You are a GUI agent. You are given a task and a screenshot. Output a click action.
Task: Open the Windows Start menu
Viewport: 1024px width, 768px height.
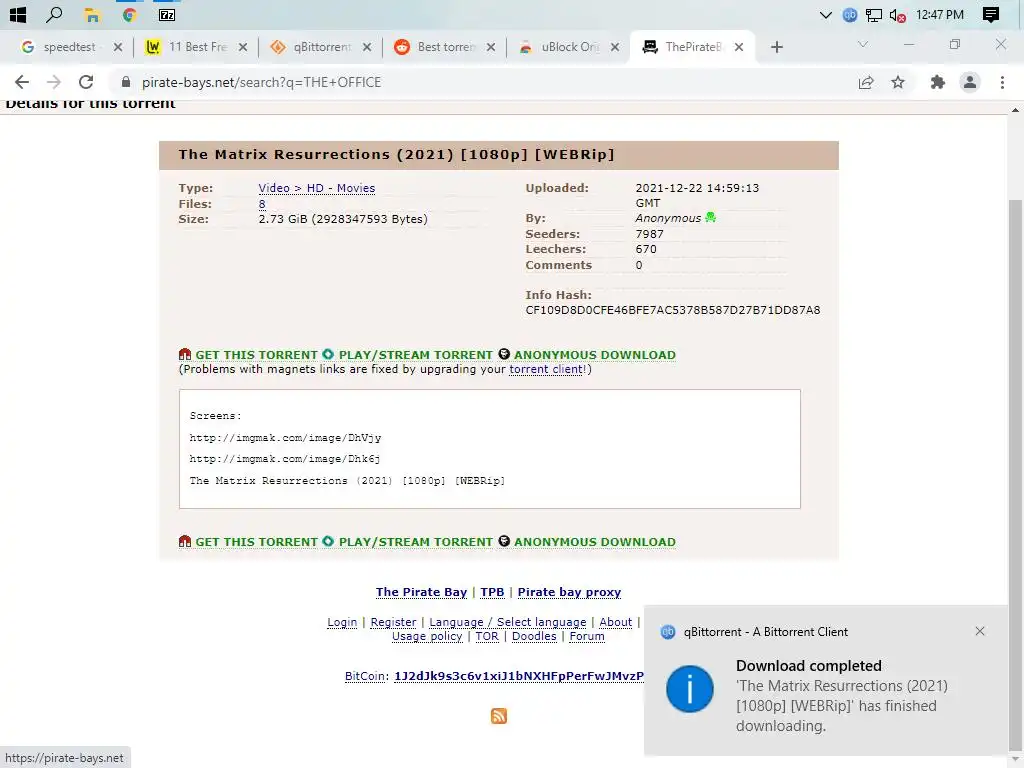click(x=18, y=14)
